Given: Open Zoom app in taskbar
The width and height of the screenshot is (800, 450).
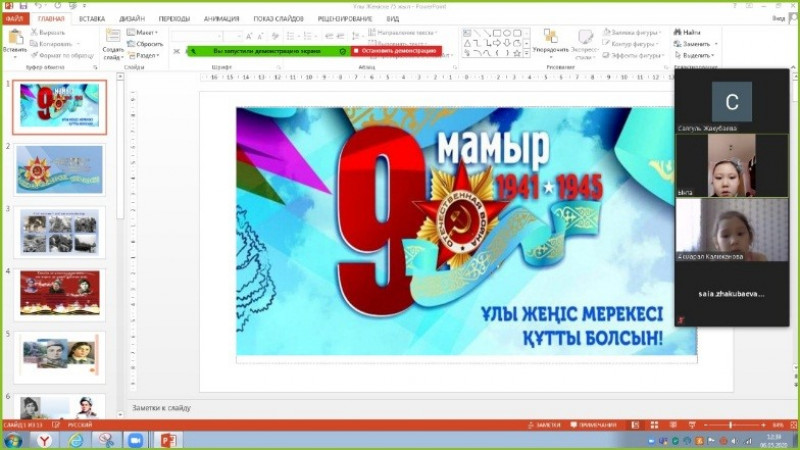Looking at the screenshot, I should coord(136,440).
